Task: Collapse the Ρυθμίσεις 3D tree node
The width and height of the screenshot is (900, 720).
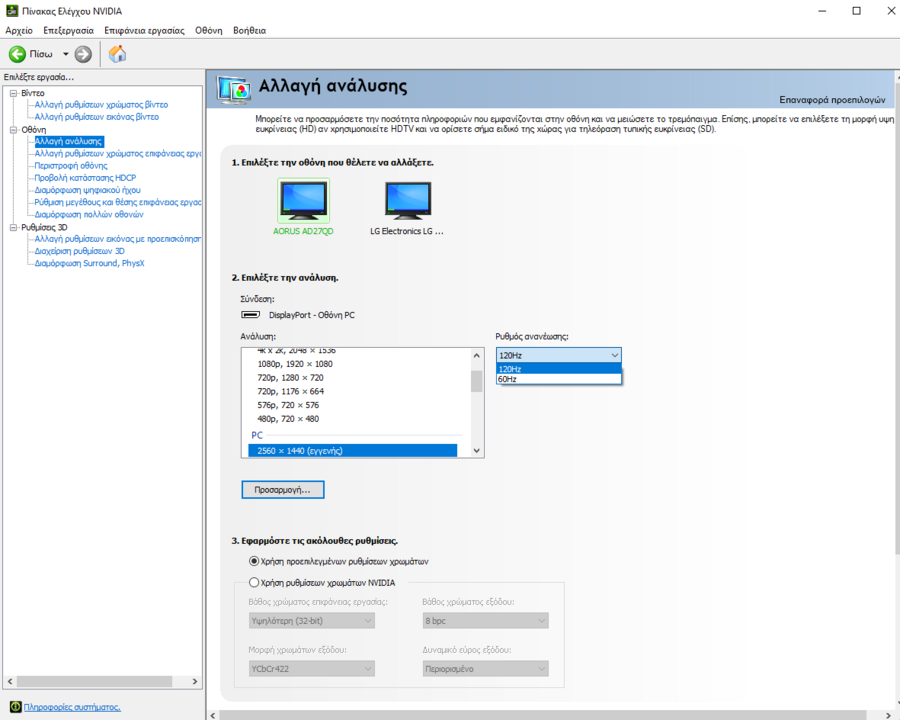Action: (x=14, y=227)
